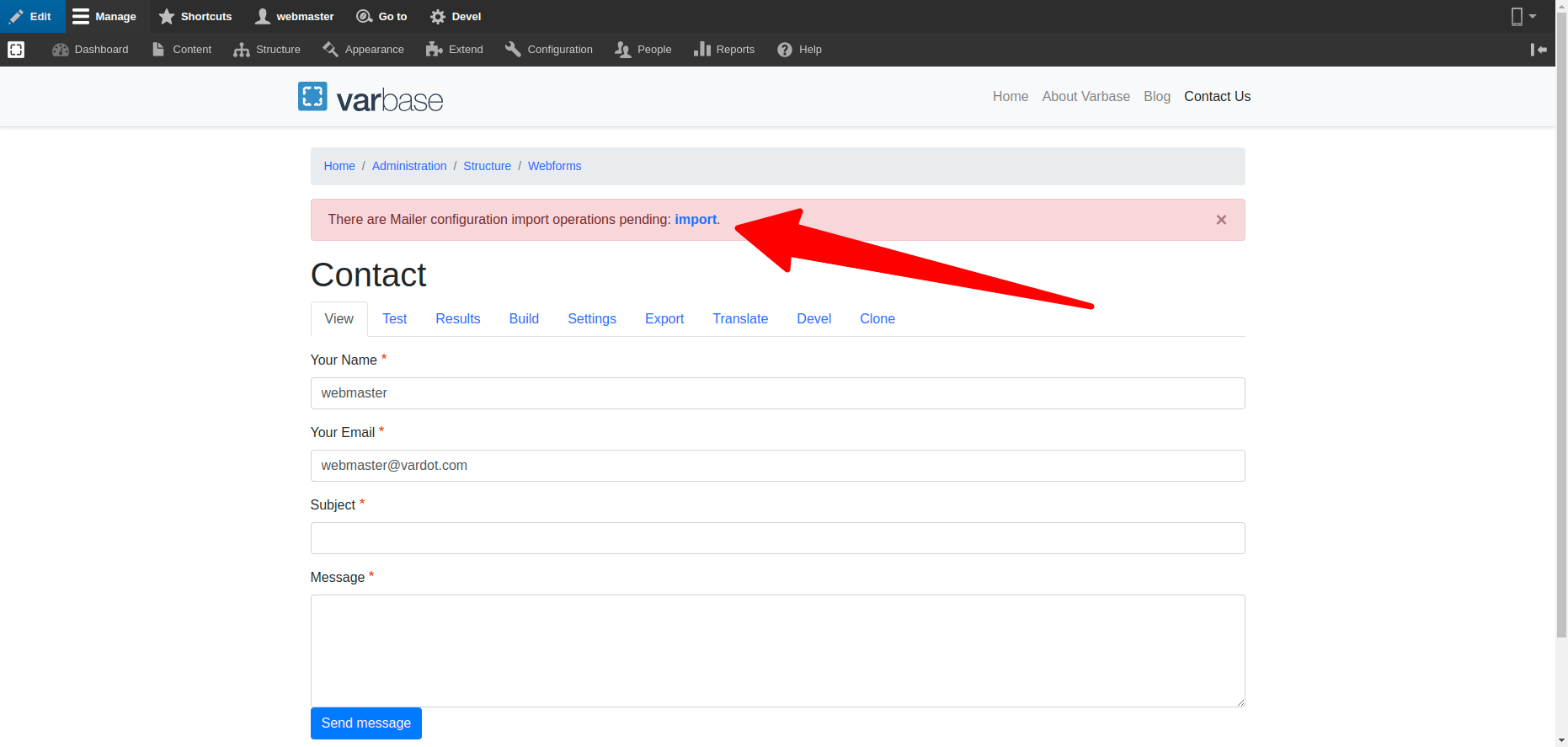Open Dashboard from the admin toolbar
The image size is (1568, 747).
[90, 50]
